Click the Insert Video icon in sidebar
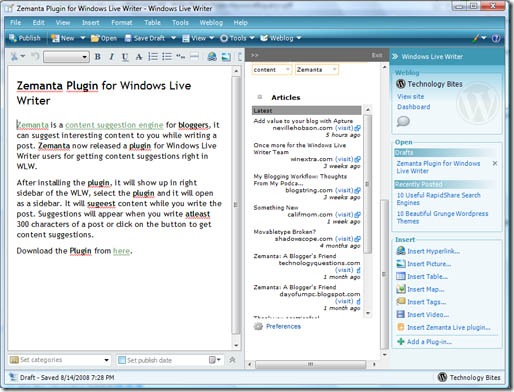The height and width of the screenshot is (392, 514). click(400, 314)
